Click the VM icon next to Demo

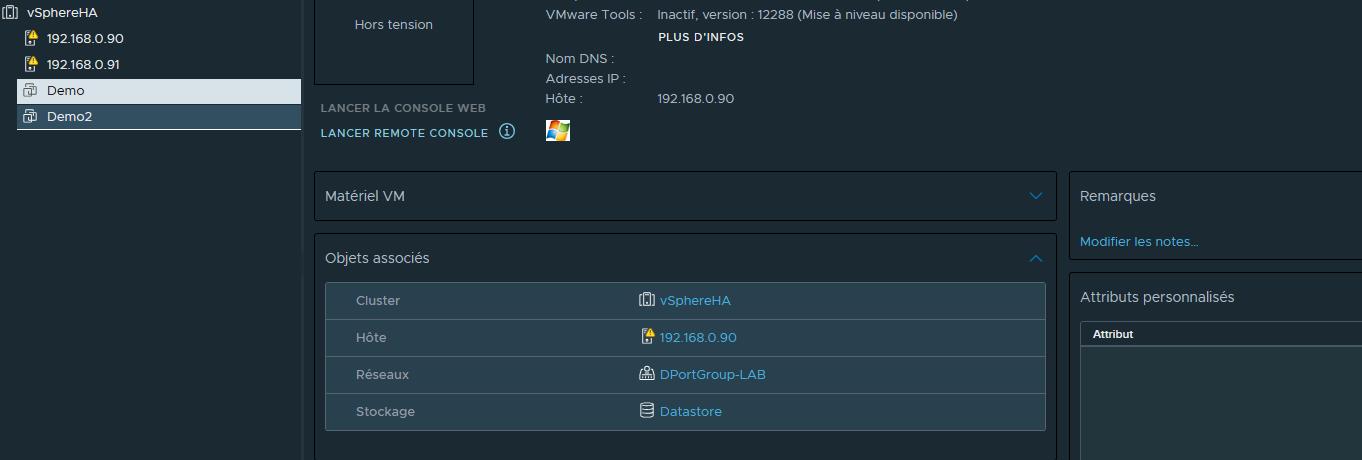[30, 90]
